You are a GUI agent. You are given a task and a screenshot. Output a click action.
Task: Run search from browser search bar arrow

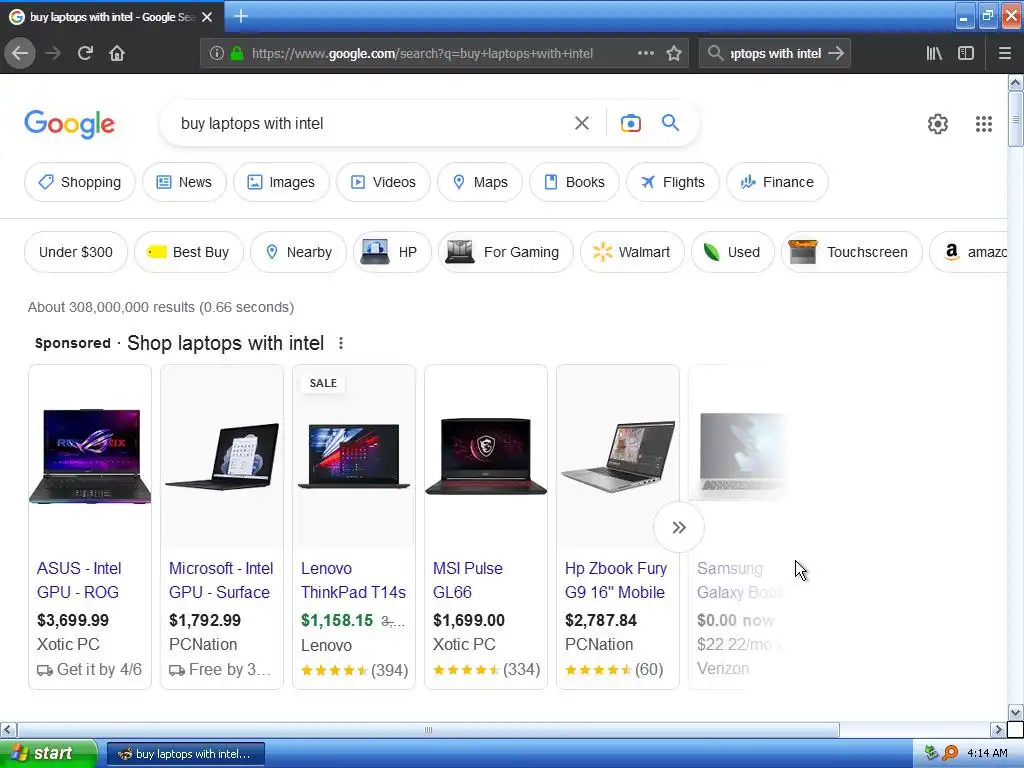coord(836,53)
